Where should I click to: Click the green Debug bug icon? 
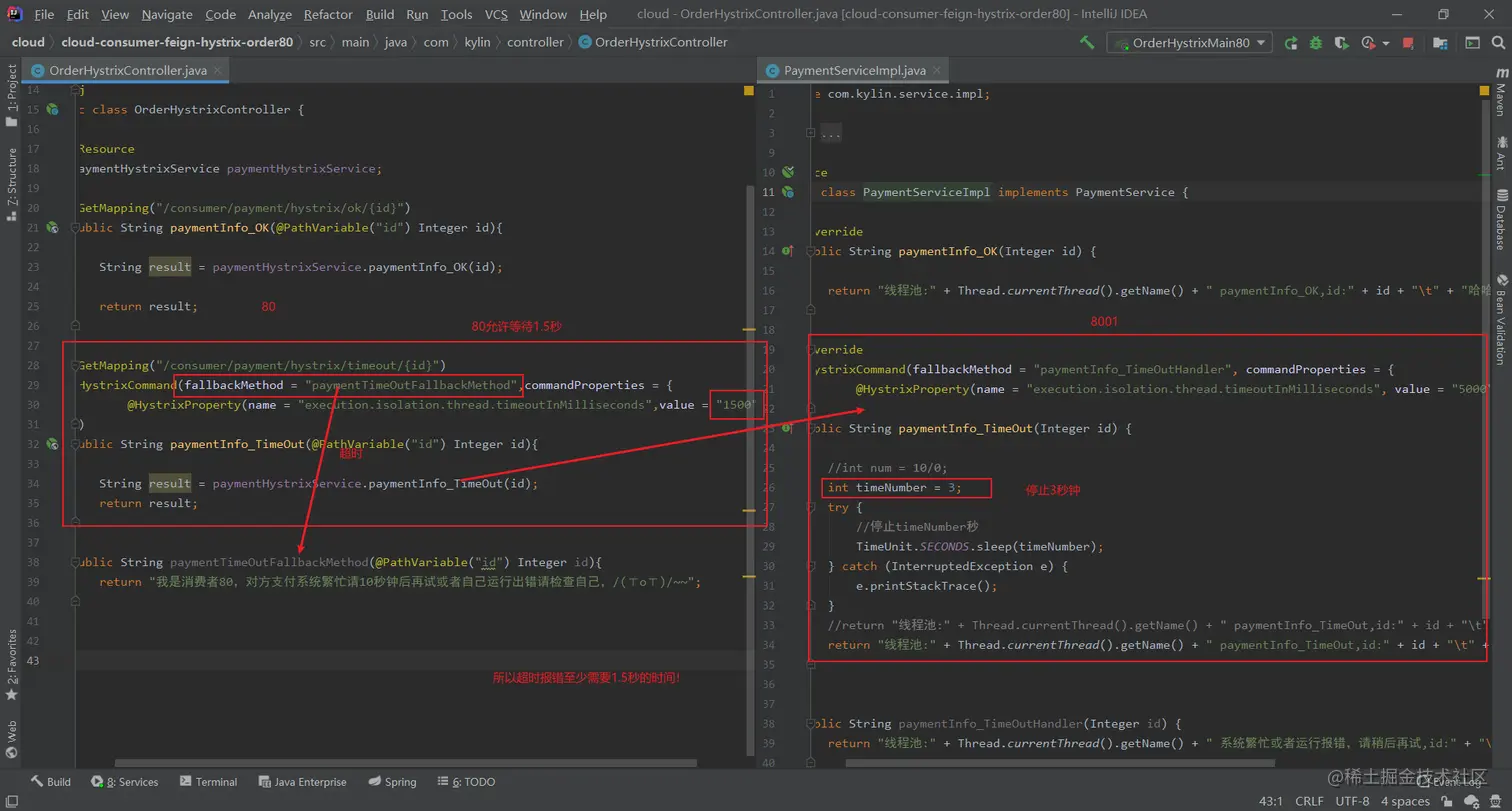(1316, 43)
